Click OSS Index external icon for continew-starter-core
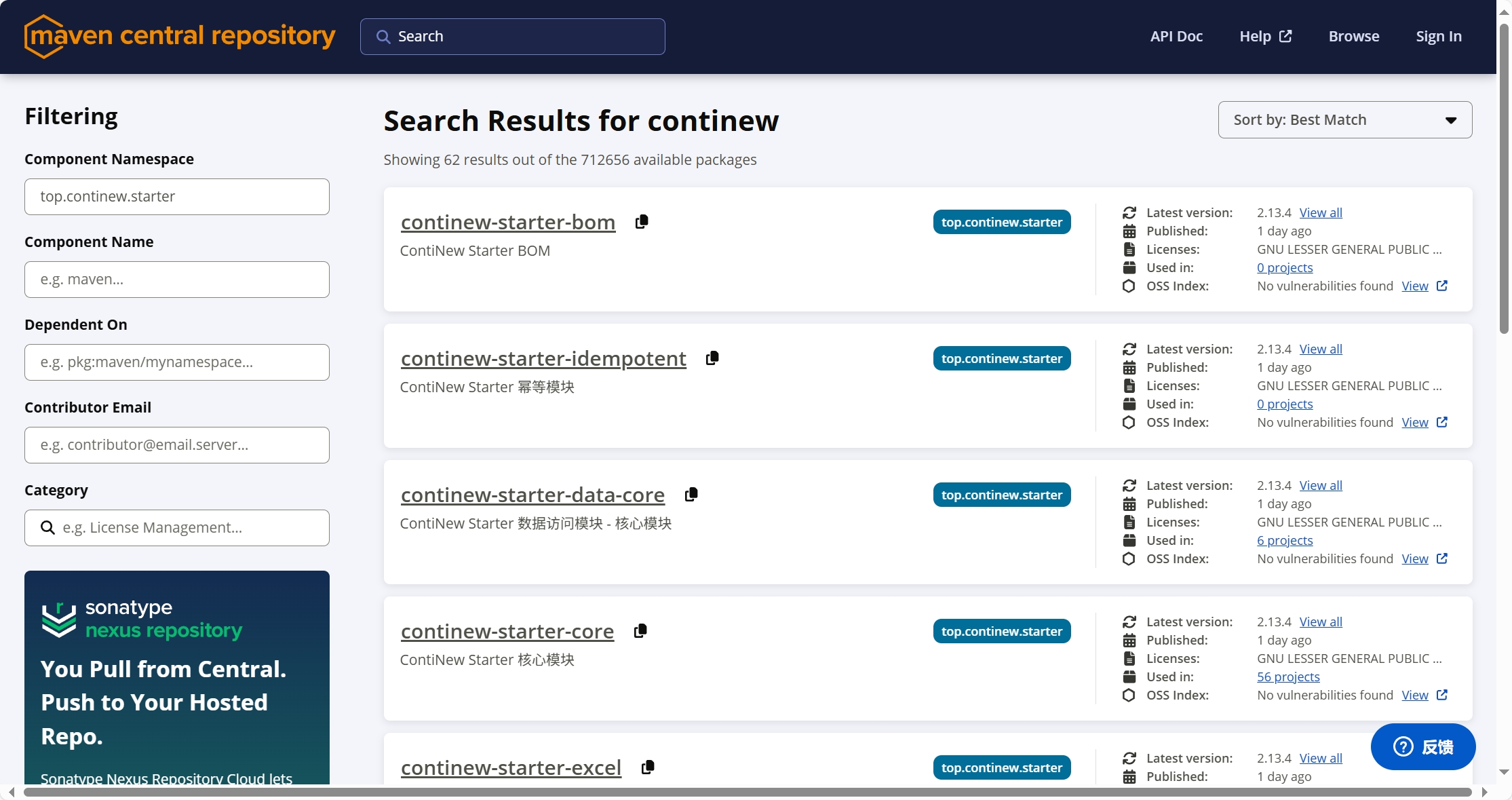 (x=1442, y=695)
